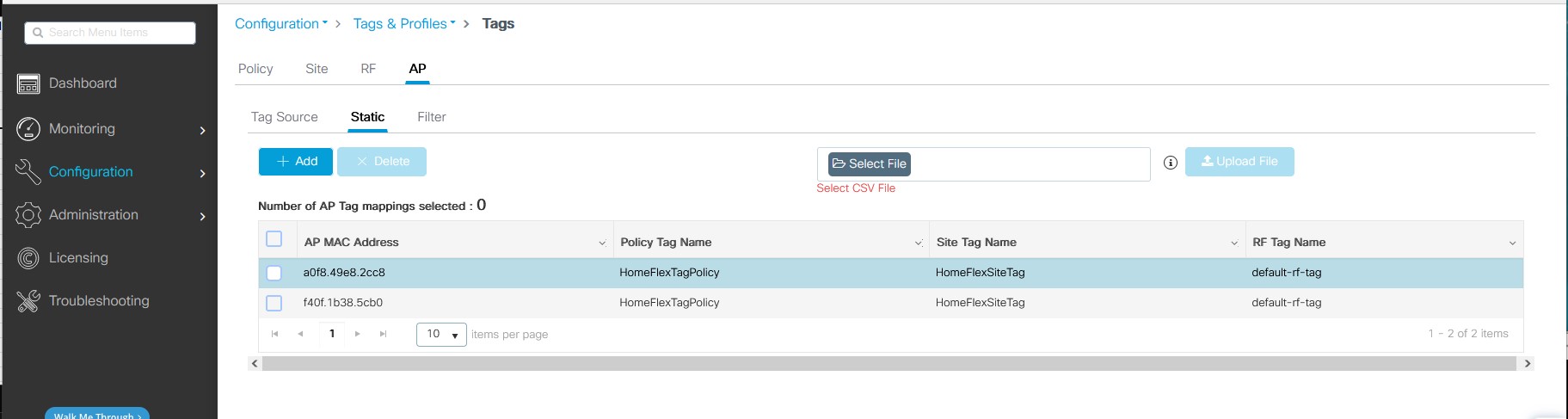Click the f40f.1b38.5cb0 MAC address cell
Viewport: 1568px width, 419px height.
coord(343,303)
